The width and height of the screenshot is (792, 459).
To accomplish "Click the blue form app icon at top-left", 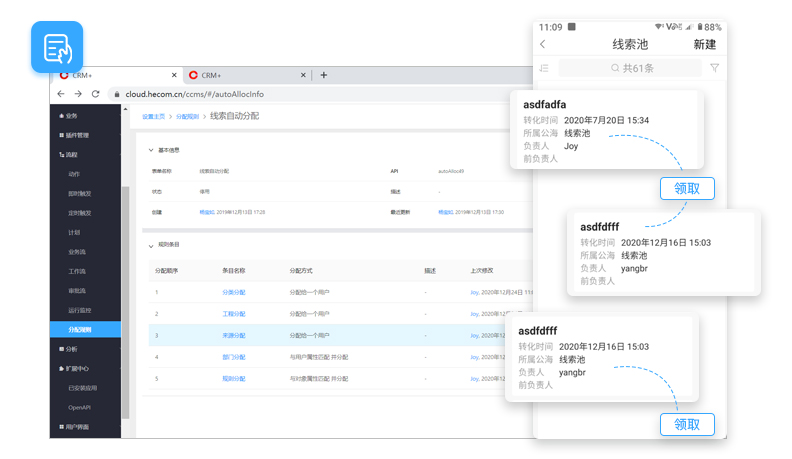I will 57,47.
